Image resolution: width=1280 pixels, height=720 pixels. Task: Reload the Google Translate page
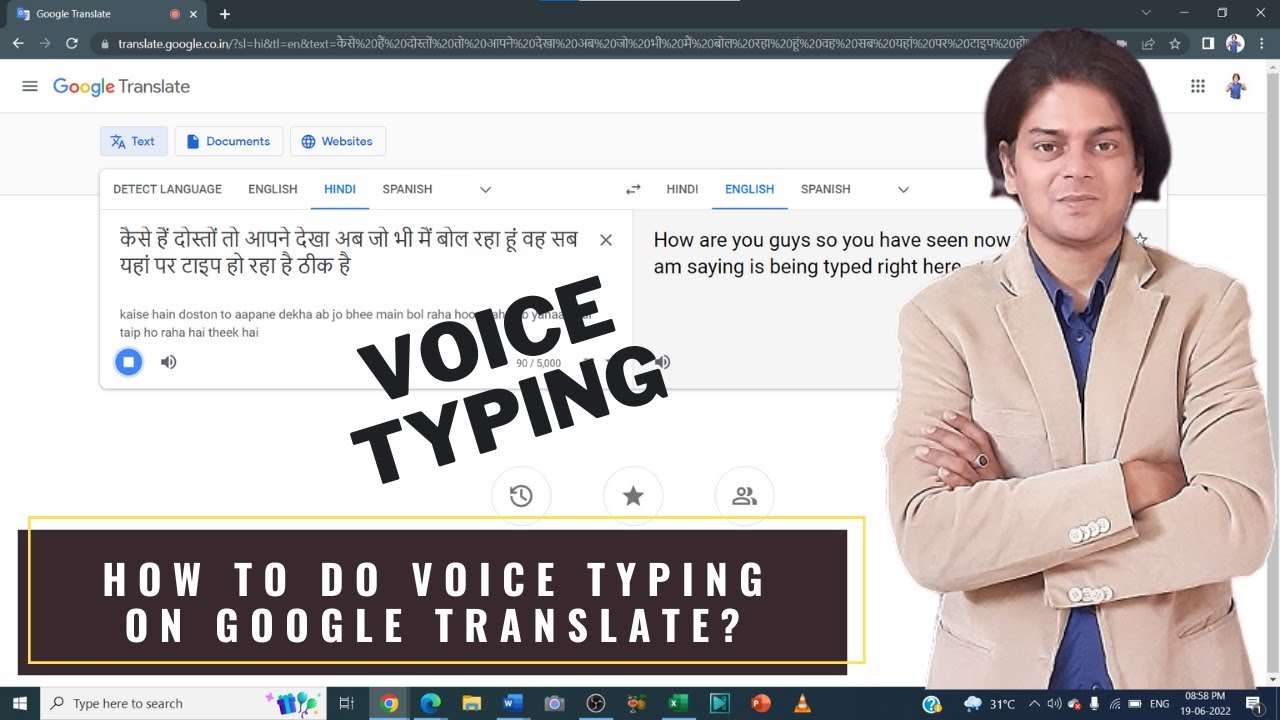point(72,44)
